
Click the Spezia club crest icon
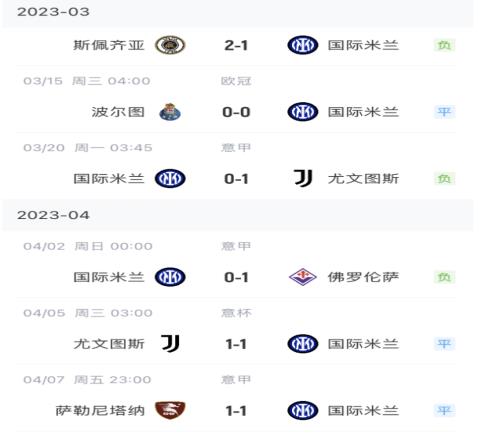(170, 45)
